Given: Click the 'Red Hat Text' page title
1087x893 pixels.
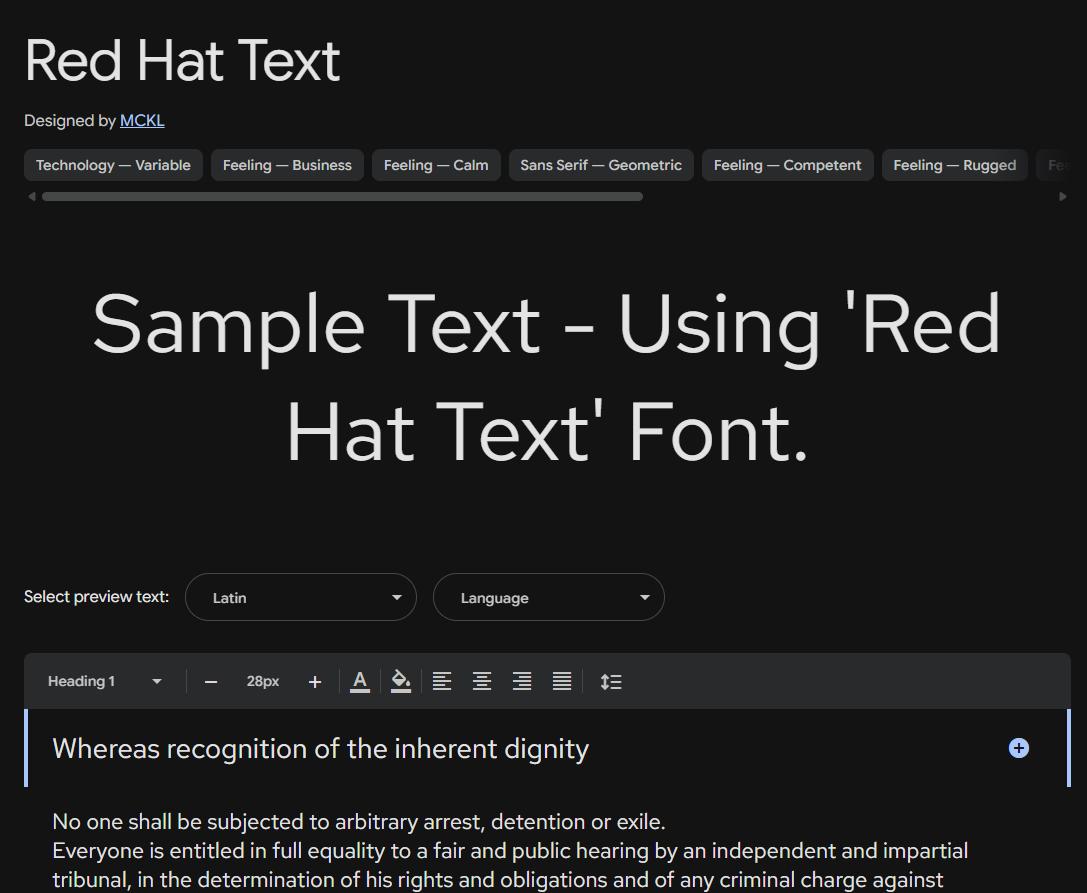Looking at the screenshot, I should tap(182, 60).
